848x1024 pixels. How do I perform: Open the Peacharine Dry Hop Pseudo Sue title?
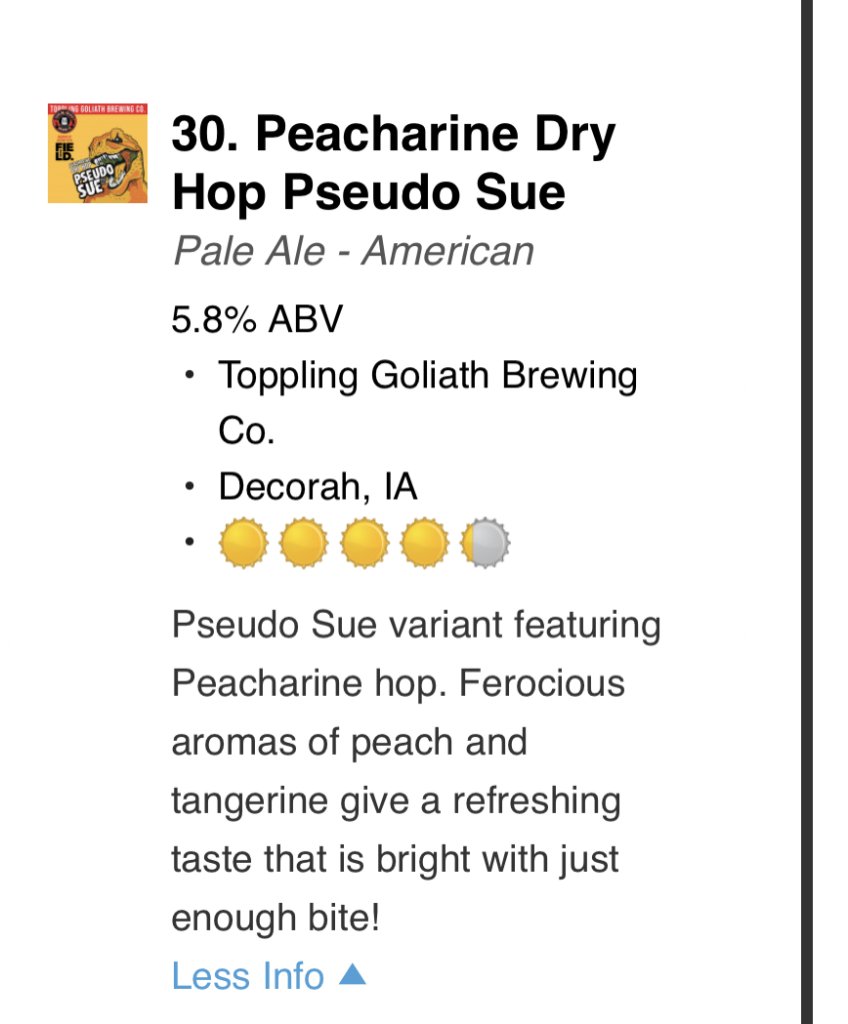393,163
